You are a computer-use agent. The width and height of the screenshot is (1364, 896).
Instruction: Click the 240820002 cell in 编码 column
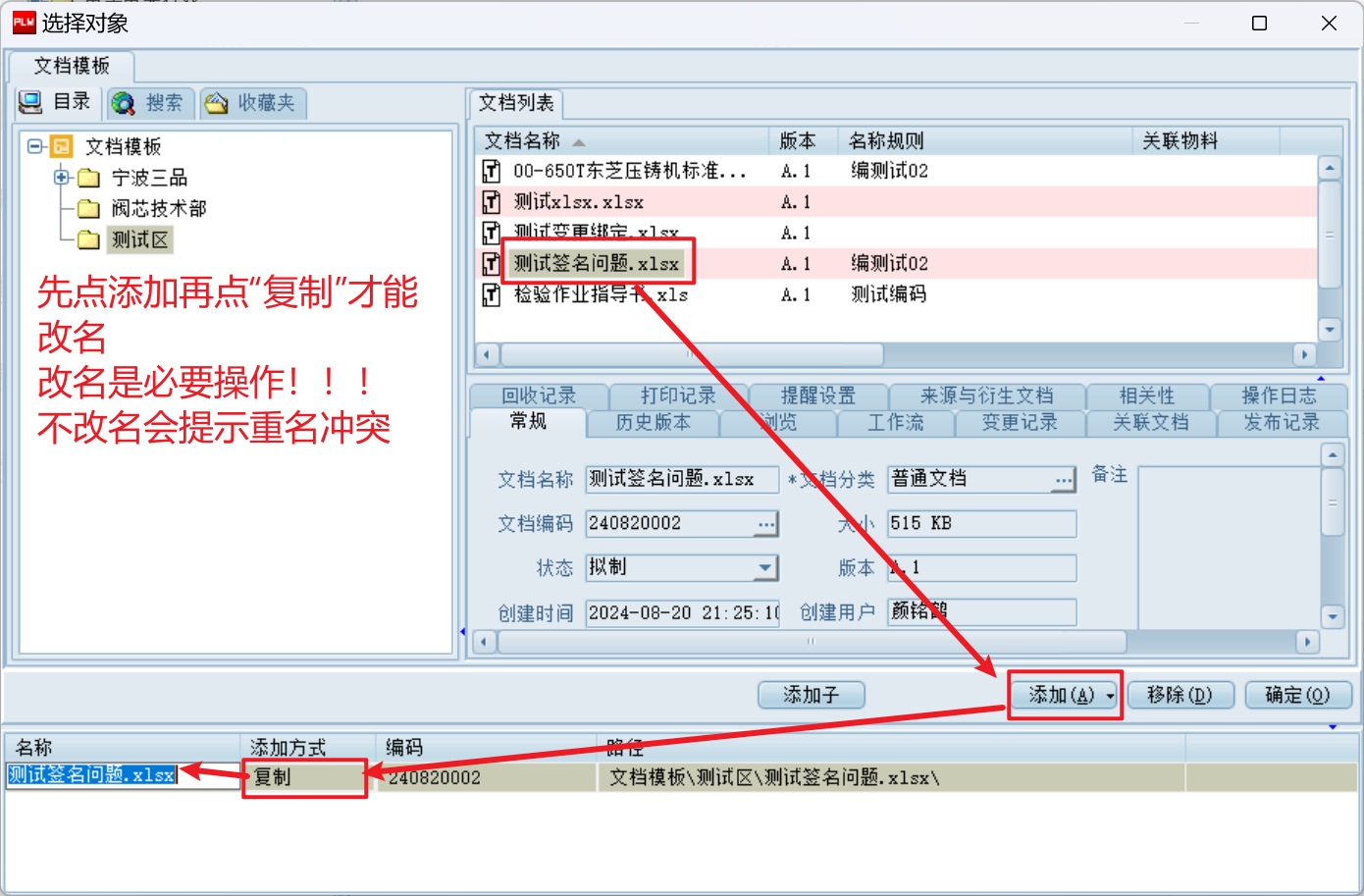click(487, 777)
